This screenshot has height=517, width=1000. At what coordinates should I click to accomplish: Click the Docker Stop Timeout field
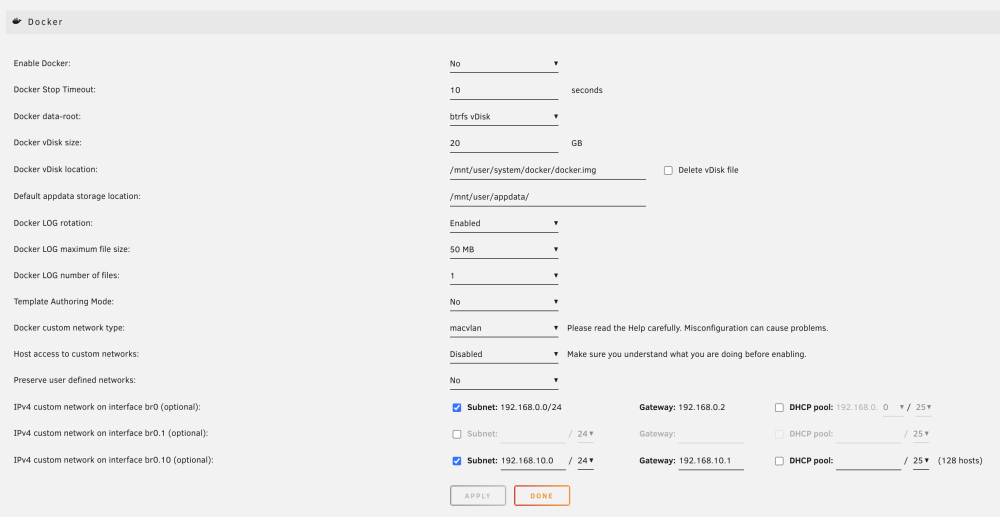[x=504, y=90]
